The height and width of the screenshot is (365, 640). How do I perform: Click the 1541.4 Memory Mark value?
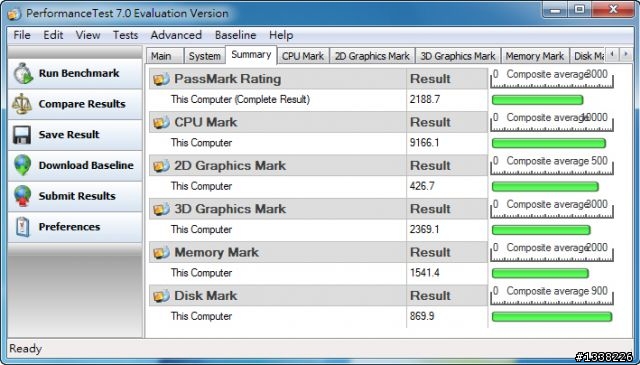point(424,273)
